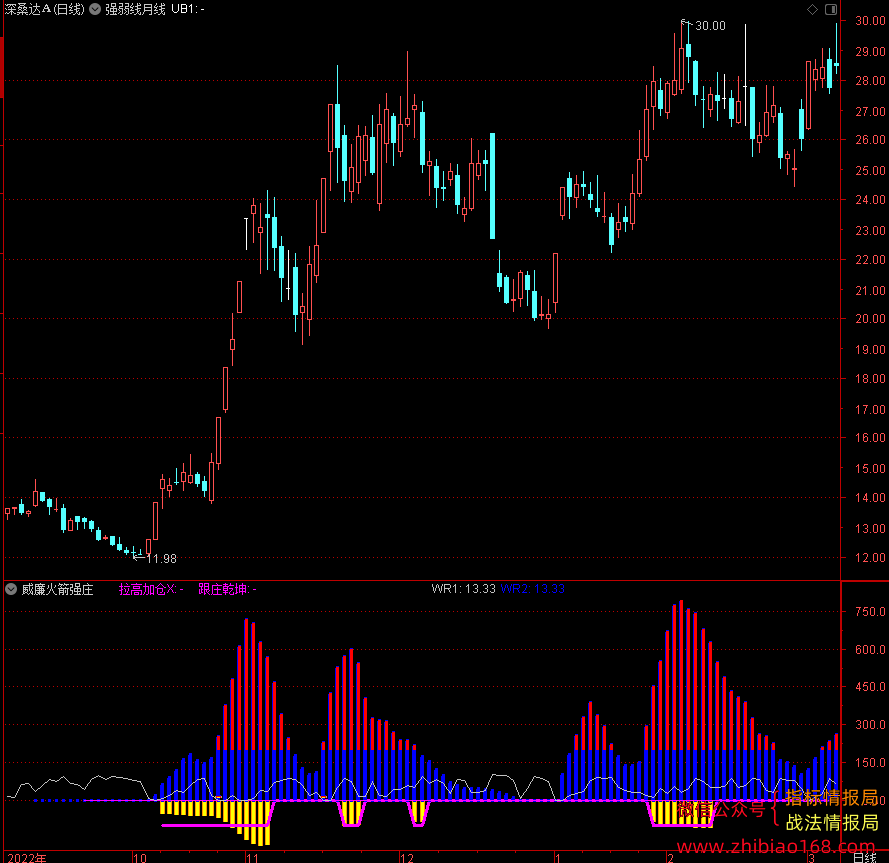Viewport: 889px width, 863px height.
Task: Click the 拉高加仓X output label
Action: pyautogui.click(x=151, y=589)
